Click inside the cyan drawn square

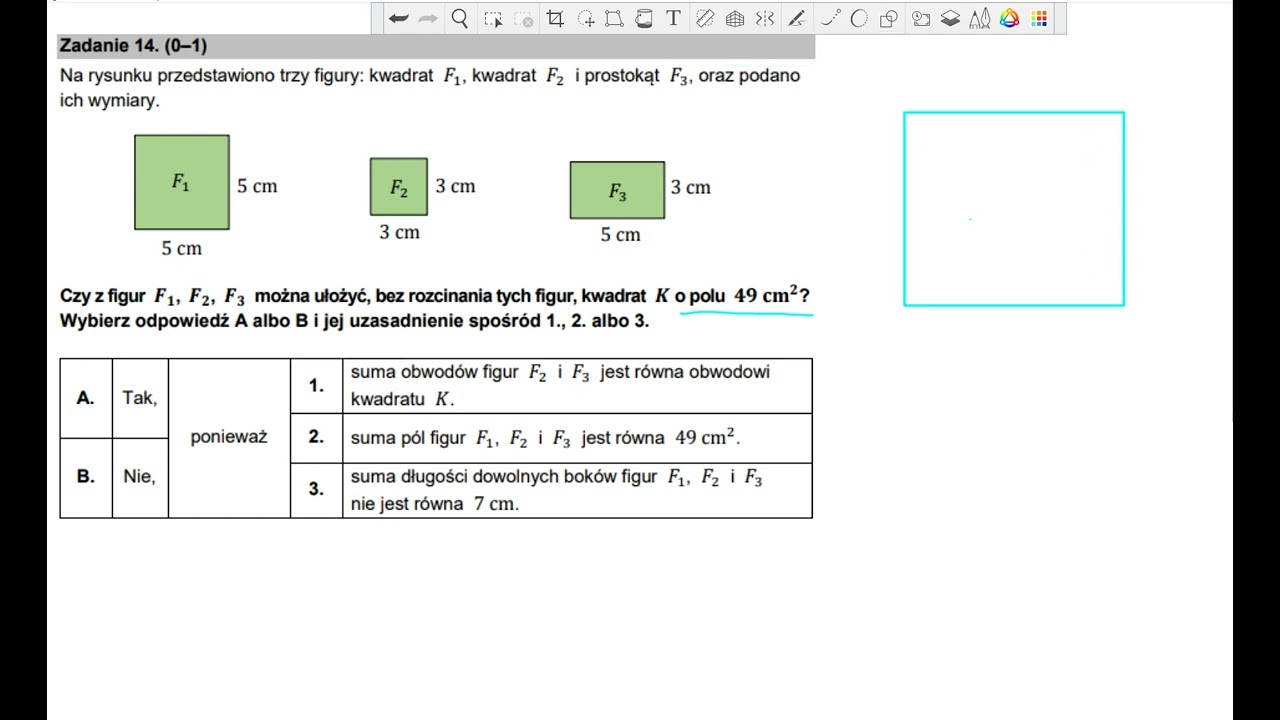click(1014, 209)
